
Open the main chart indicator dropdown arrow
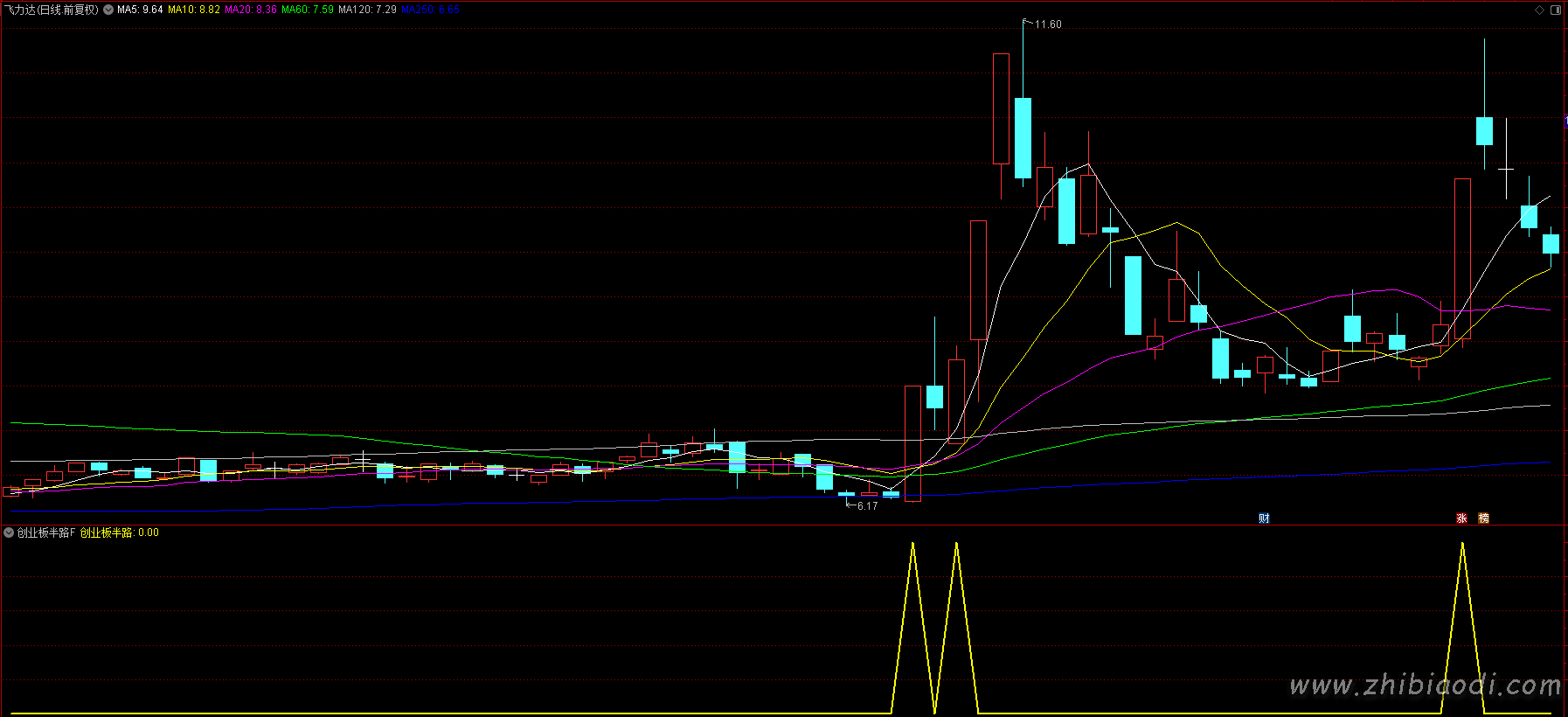point(108,10)
